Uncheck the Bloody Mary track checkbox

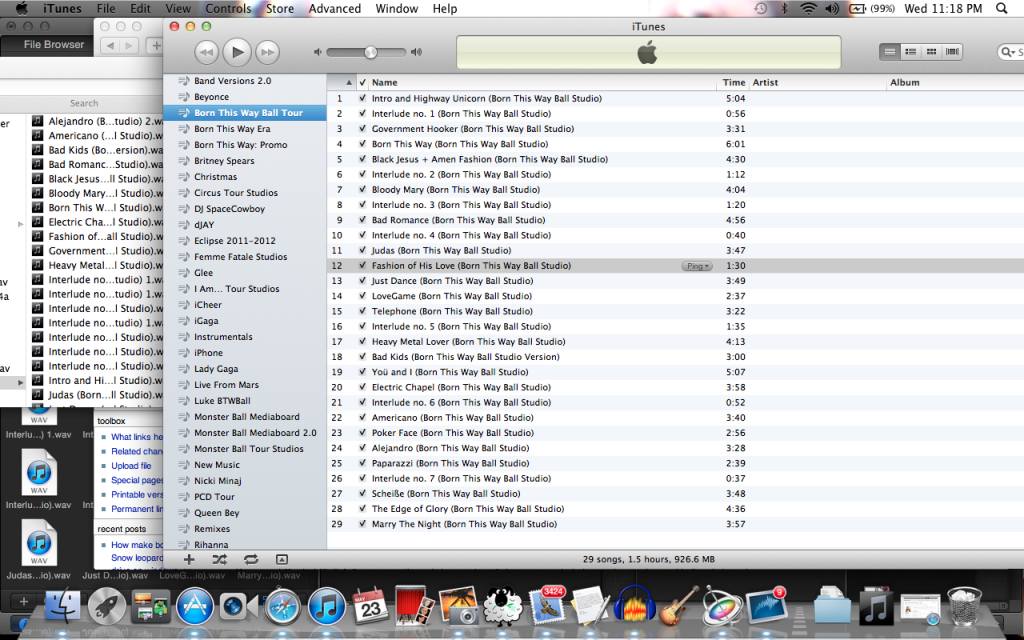pyautogui.click(x=362, y=189)
